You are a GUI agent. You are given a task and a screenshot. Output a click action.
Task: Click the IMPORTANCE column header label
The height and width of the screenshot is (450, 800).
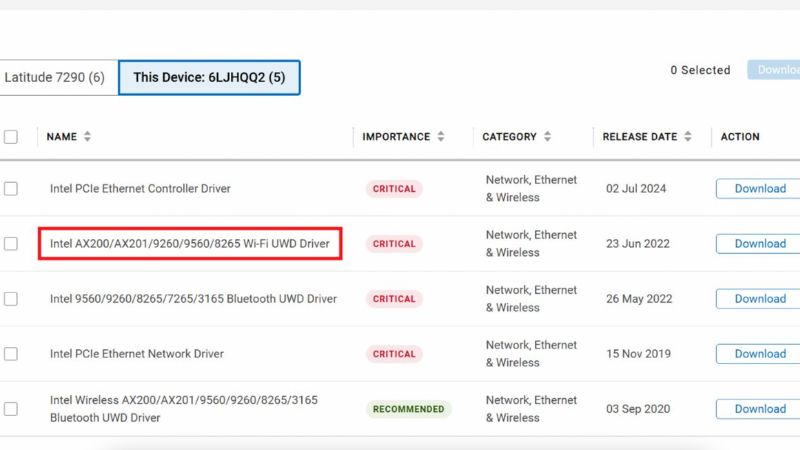(x=396, y=137)
